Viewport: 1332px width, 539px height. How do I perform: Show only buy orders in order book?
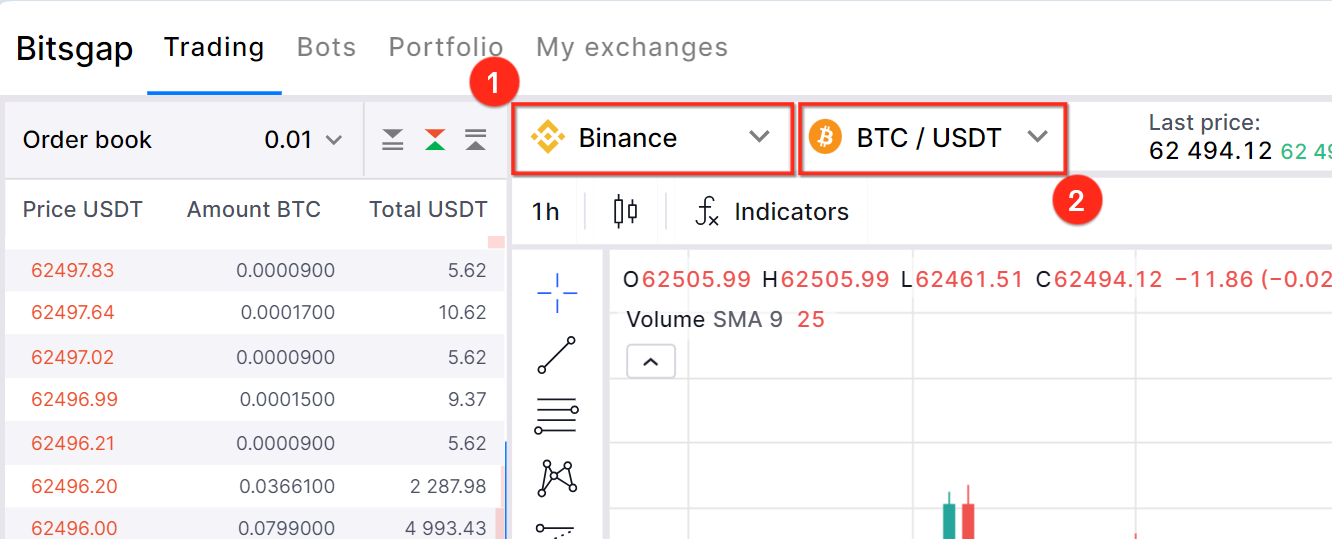click(x=476, y=140)
